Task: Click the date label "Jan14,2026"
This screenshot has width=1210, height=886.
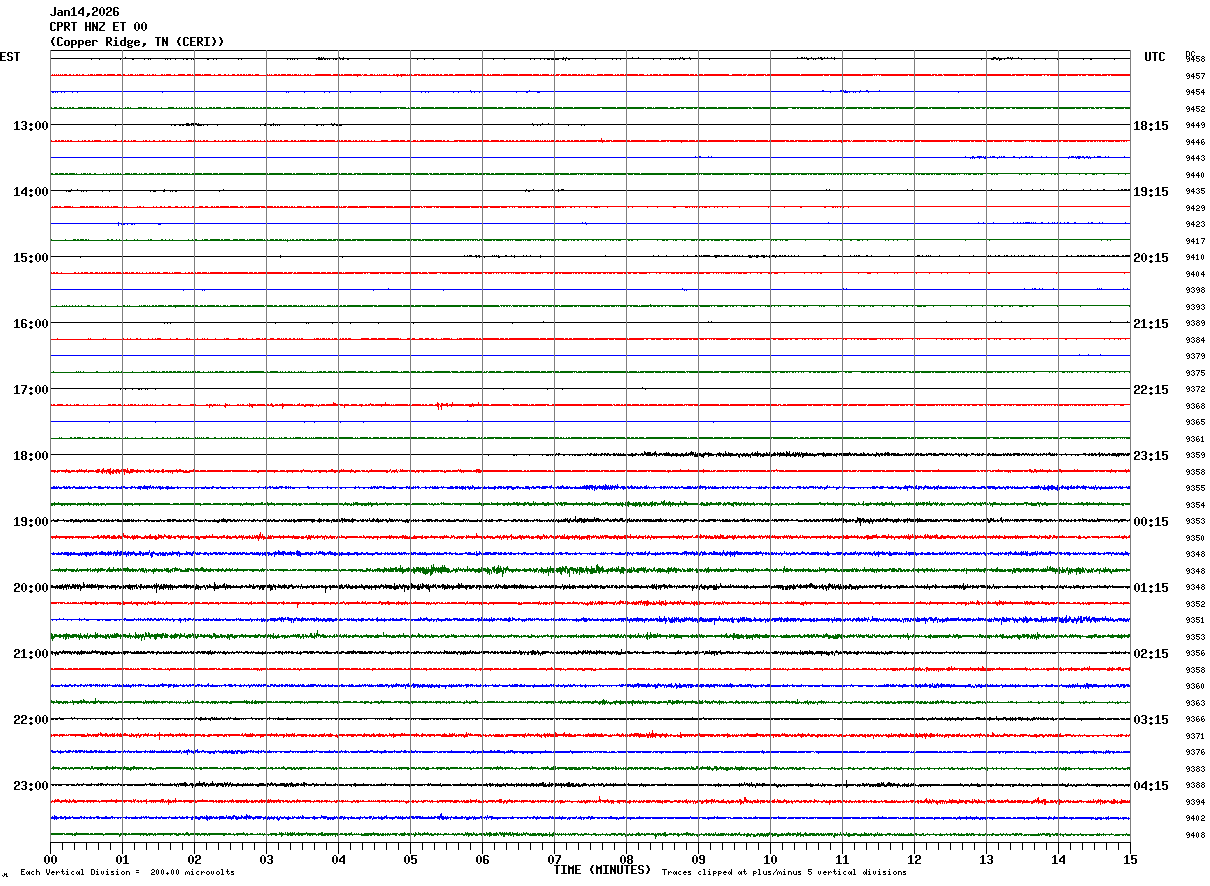Action: pyautogui.click(x=85, y=12)
